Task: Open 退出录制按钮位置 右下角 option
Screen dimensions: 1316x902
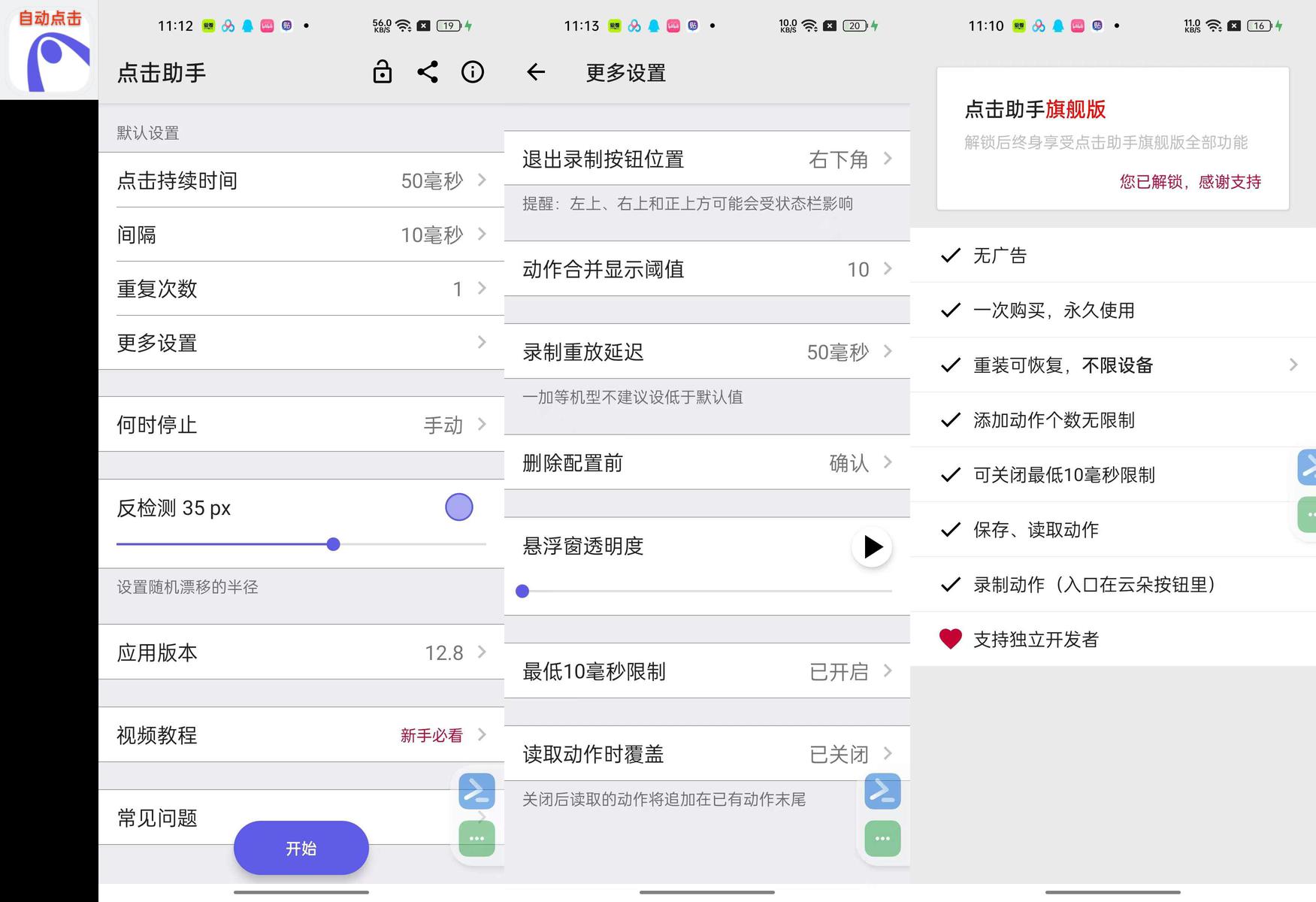Action: (707, 159)
